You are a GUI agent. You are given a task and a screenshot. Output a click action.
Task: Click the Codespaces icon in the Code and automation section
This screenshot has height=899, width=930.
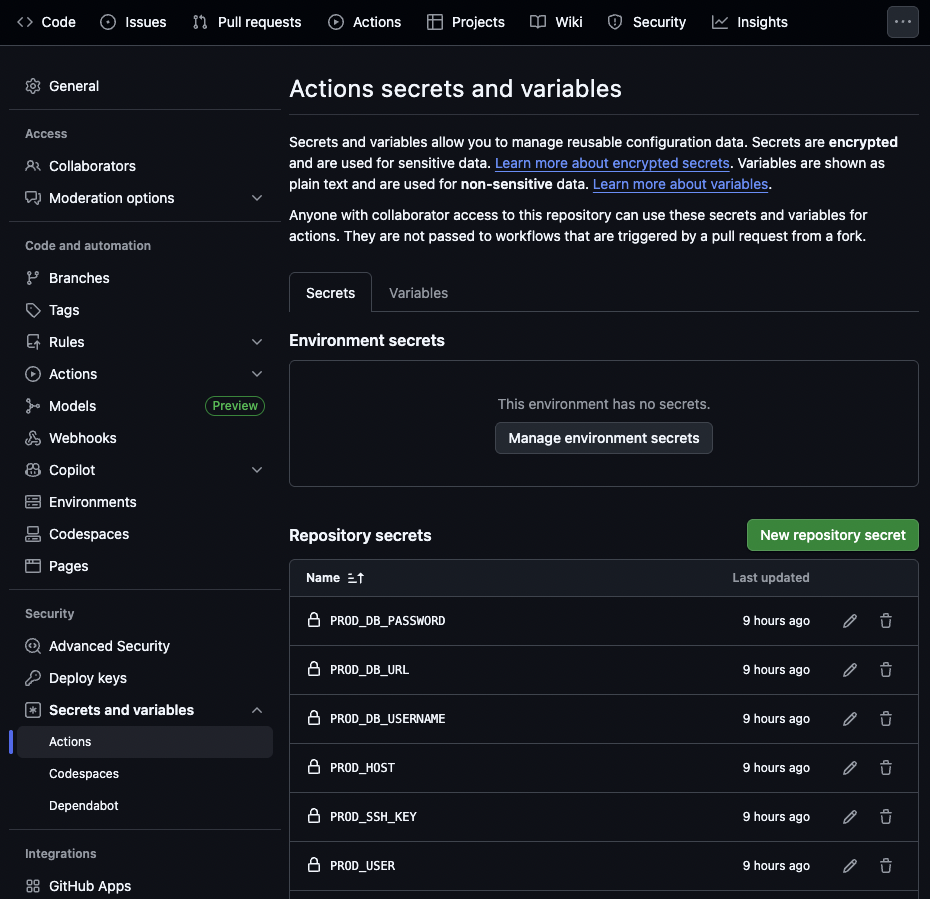click(33, 534)
